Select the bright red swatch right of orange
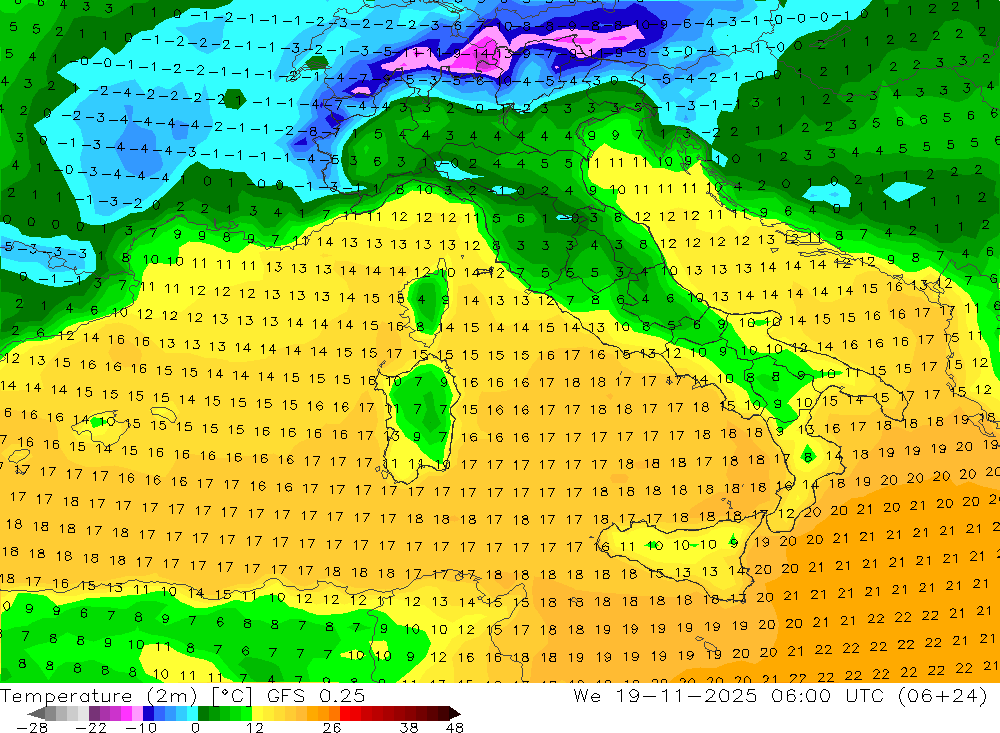 (346, 713)
